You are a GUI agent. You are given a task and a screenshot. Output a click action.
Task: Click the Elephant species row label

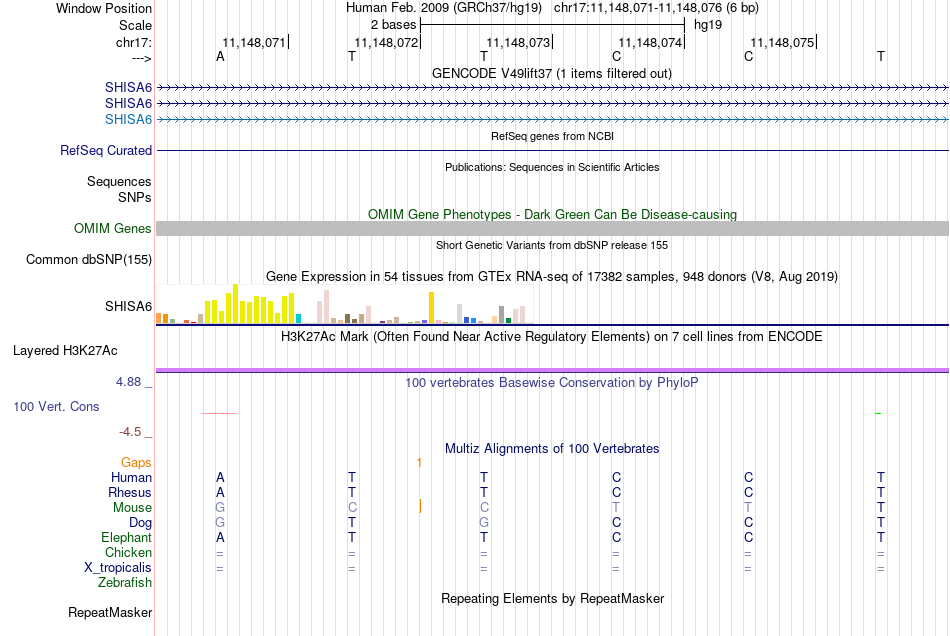pos(126,537)
